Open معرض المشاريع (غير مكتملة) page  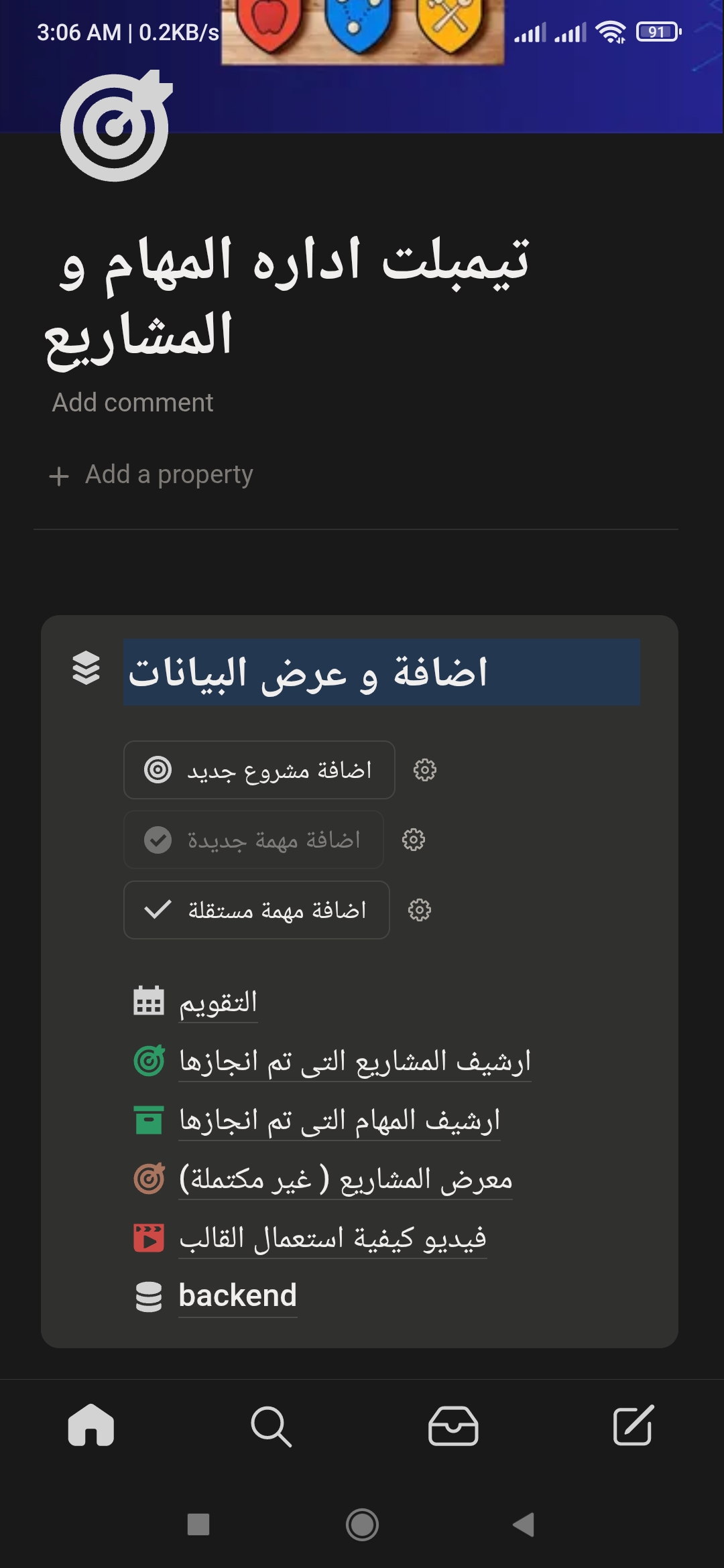[345, 1179]
